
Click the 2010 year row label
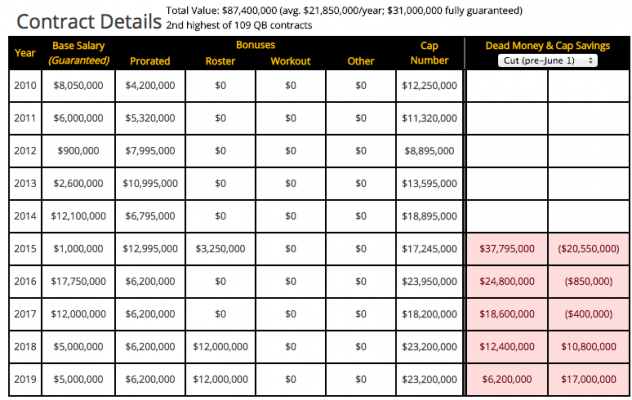(25, 85)
